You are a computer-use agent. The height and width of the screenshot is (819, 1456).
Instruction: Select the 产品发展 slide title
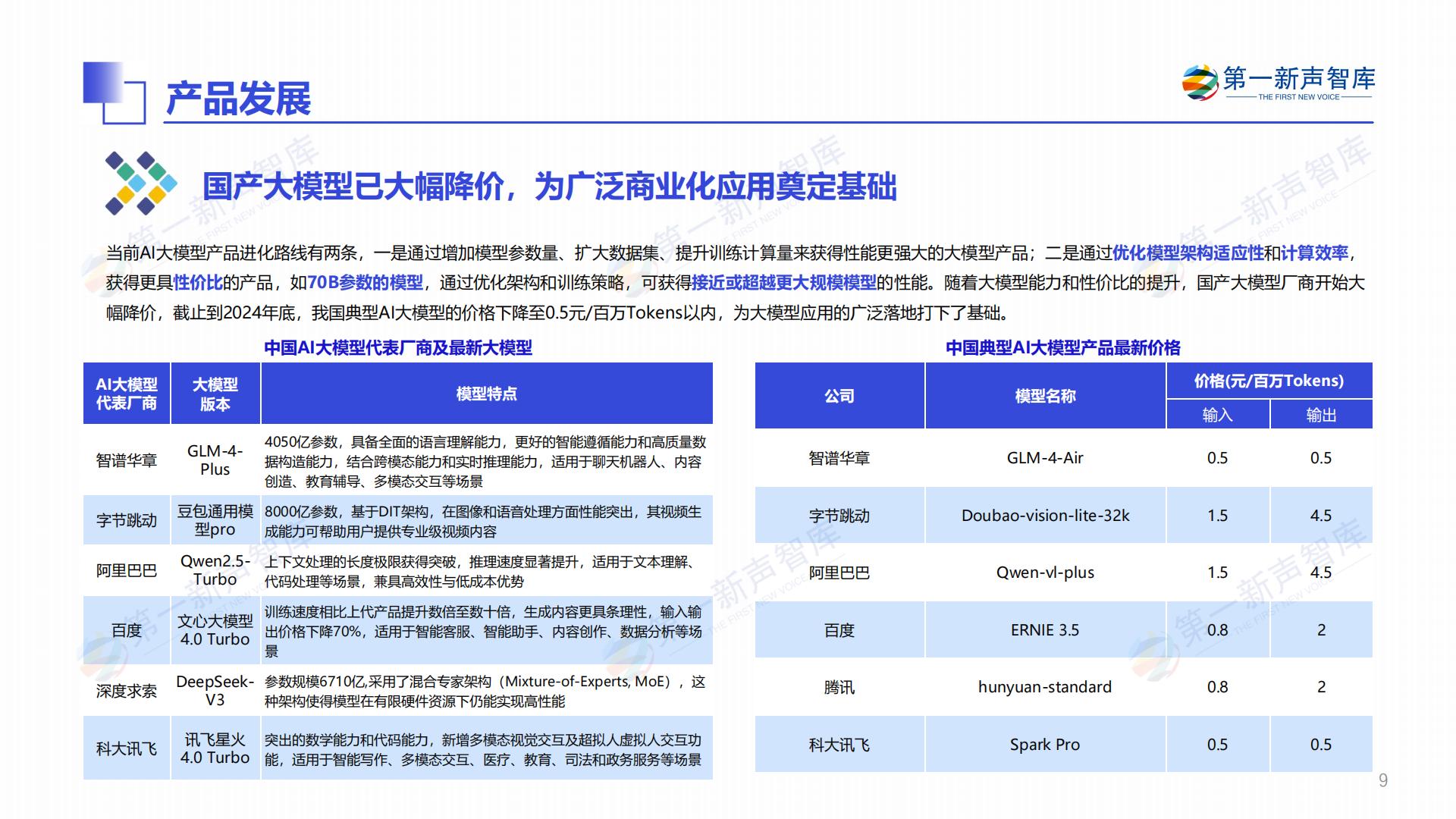[238, 99]
